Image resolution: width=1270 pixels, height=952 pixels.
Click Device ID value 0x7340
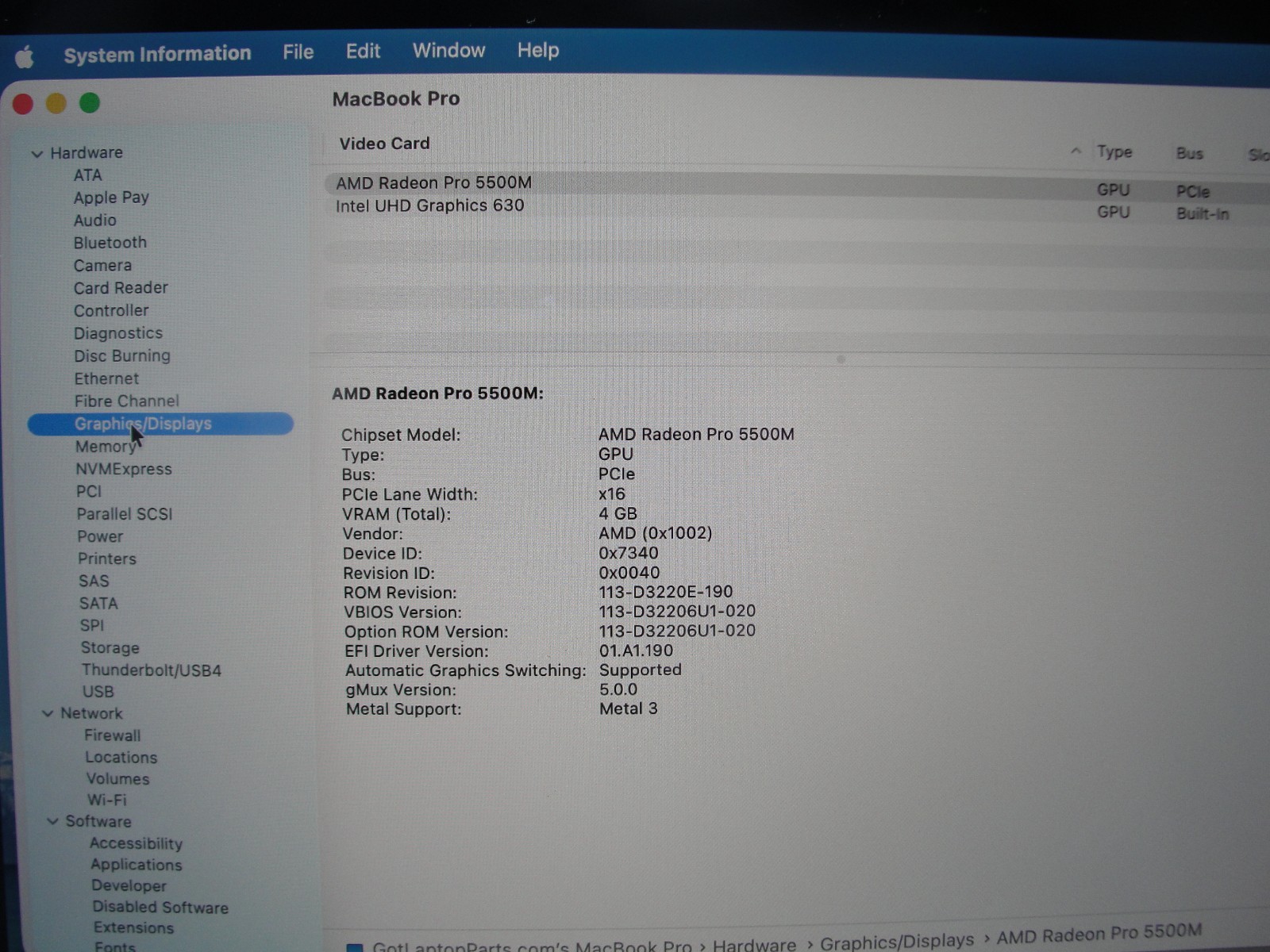[629, 553]
